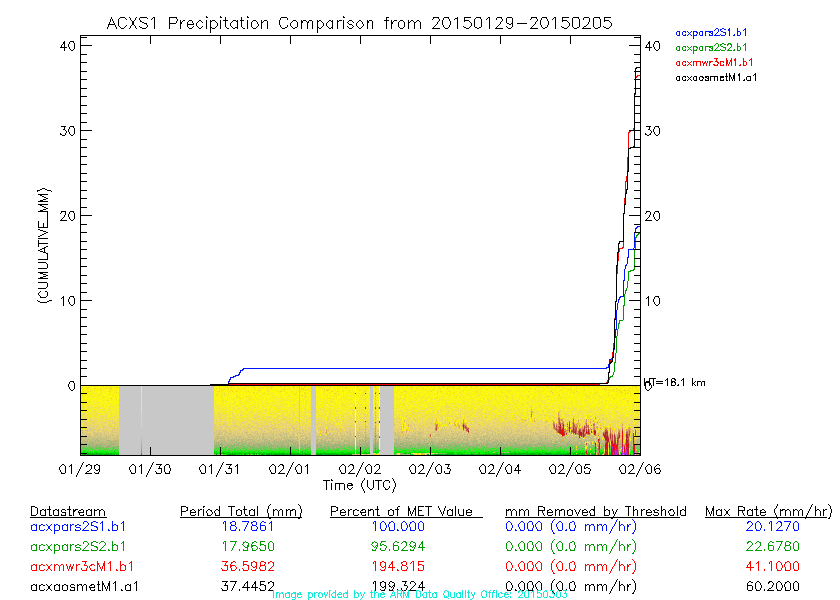Image resolution: width=840 pixels, height=600 pixels.
Task: Click the Time (UTC) axis label
Action: [x=358, y=485]
